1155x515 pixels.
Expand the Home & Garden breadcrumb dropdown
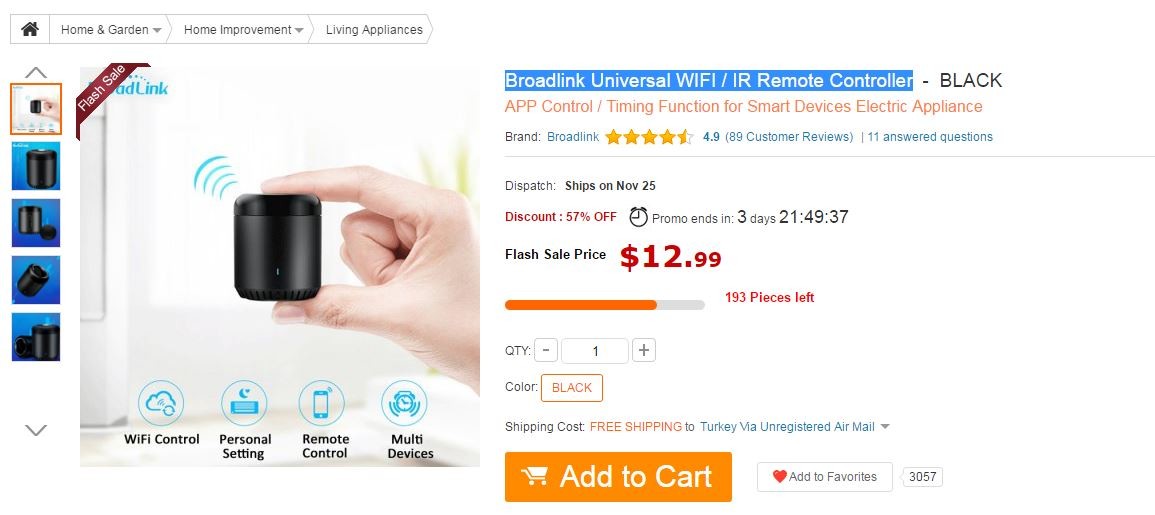click(158, 31)
